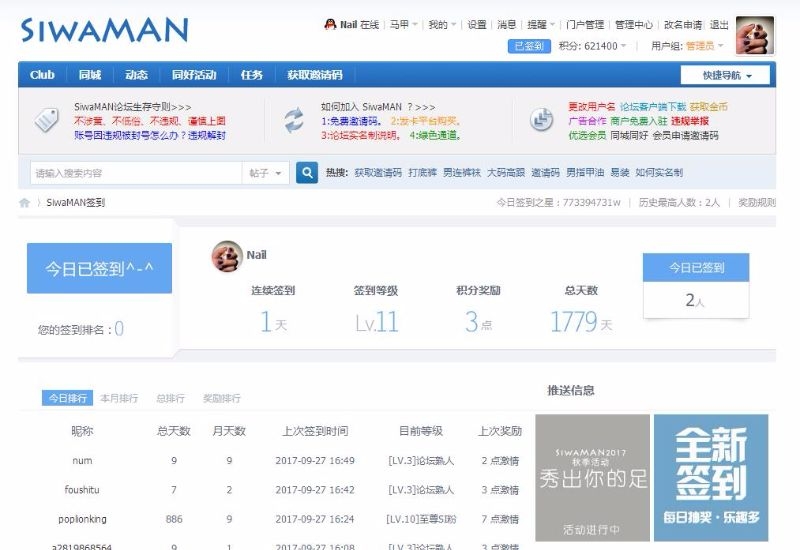
Task: Open the 积分: 621400 dropdown
Action: pos(592,46)
